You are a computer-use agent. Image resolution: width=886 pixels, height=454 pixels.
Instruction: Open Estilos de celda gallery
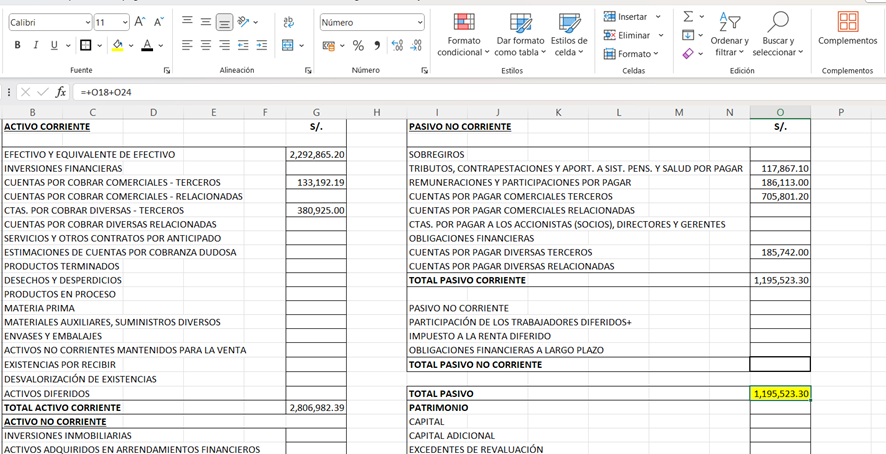pyautogui.click(x=569, y=34)
